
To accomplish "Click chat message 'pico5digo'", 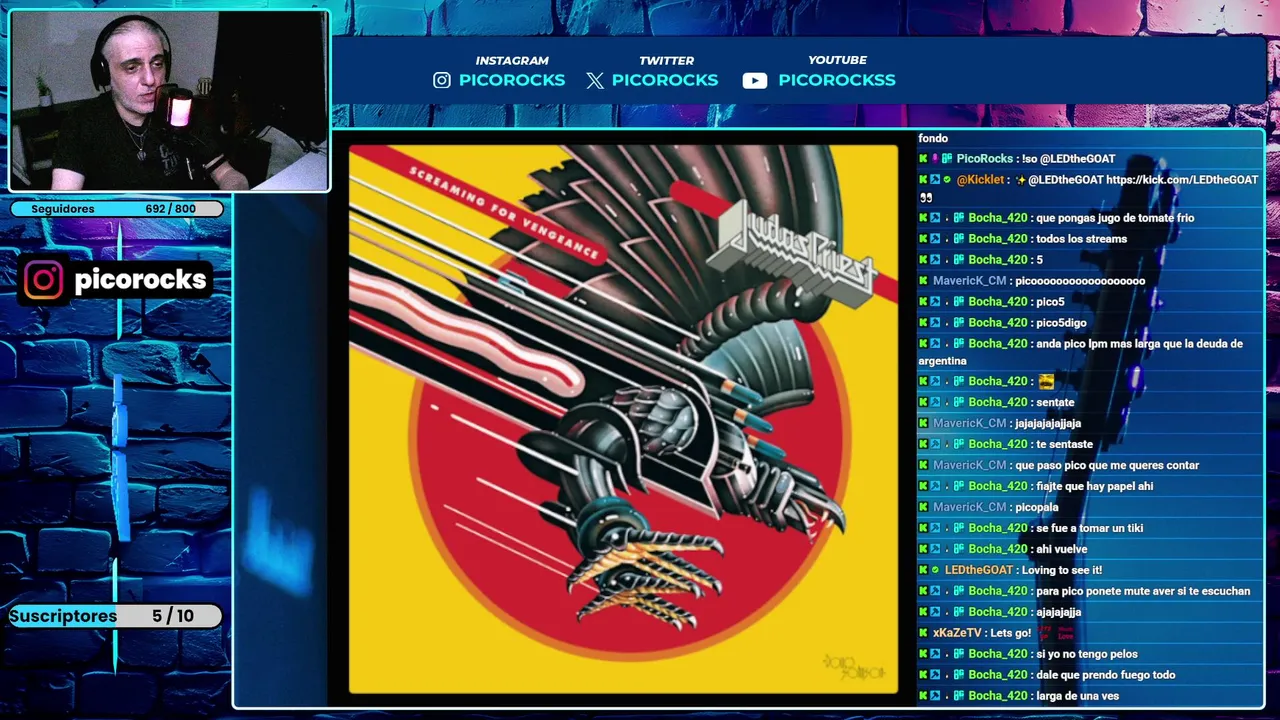I will tap(1061, 323).
